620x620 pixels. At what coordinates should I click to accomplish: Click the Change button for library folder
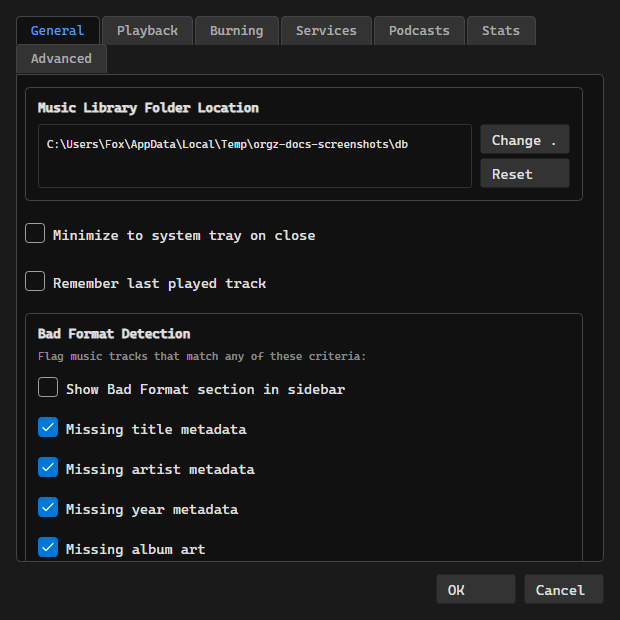[525, 140]
